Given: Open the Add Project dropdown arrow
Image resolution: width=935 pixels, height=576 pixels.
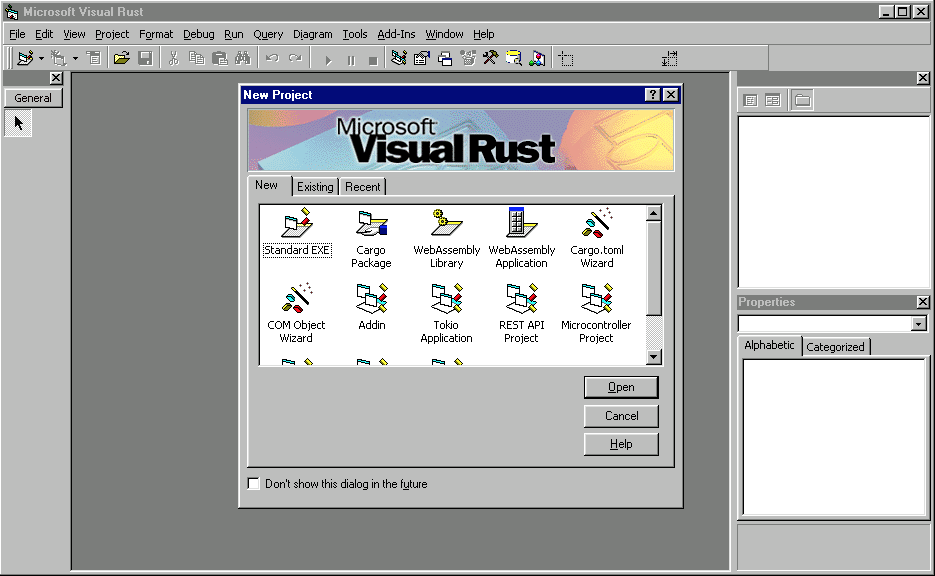Looking at the screenshot, I should (x=41, y=58).
